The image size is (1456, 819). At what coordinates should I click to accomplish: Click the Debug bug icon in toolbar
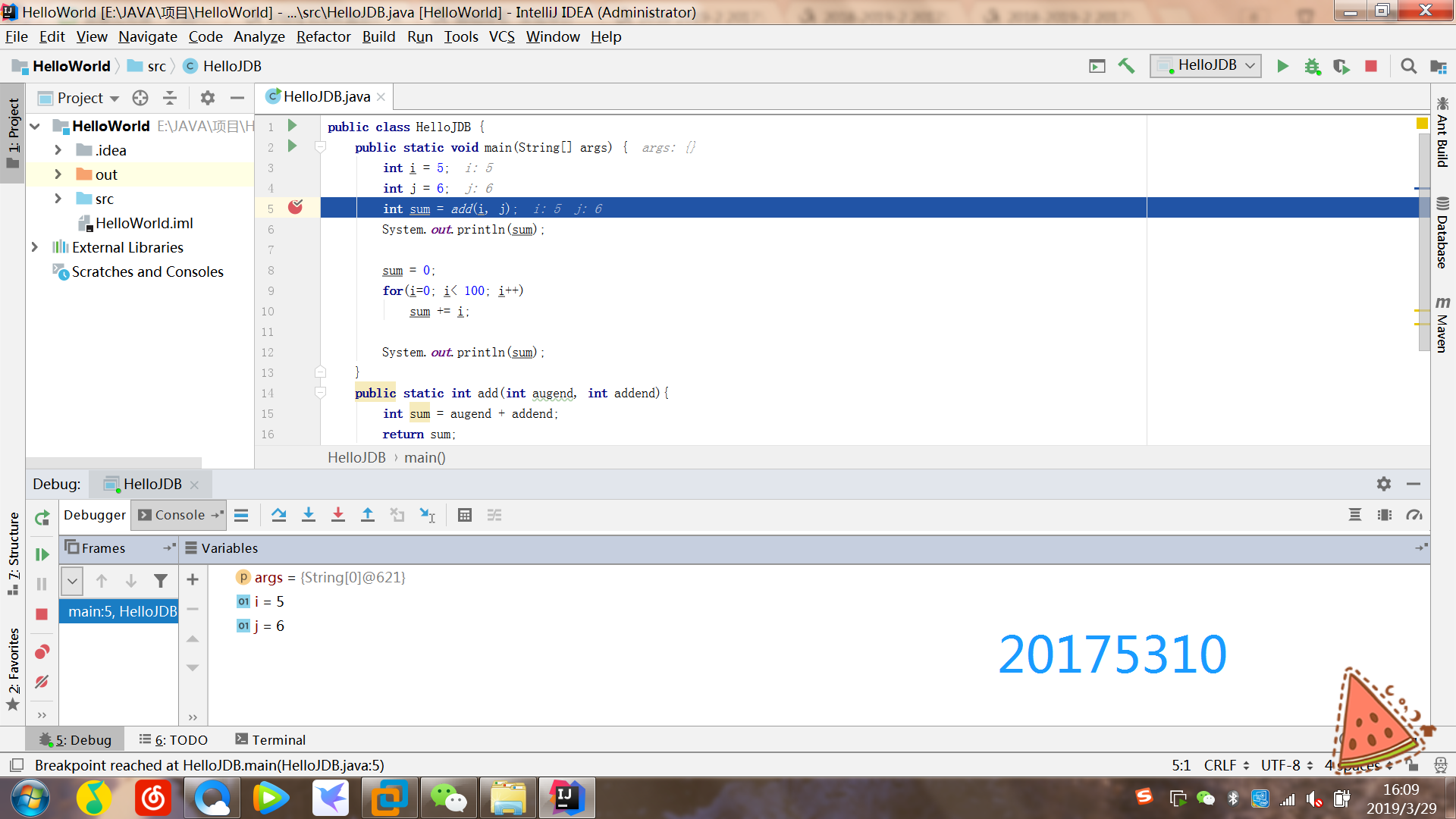[1312, 66]
